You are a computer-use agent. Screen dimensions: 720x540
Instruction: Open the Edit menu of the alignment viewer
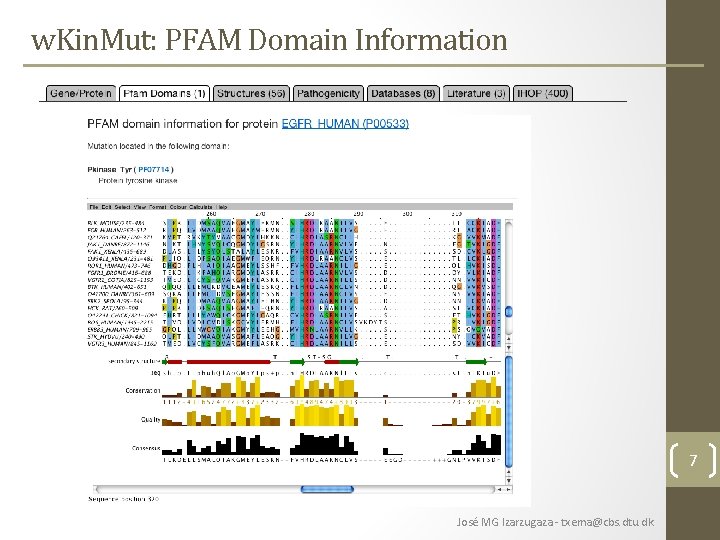pyautogui.click(x=107, y=207)
